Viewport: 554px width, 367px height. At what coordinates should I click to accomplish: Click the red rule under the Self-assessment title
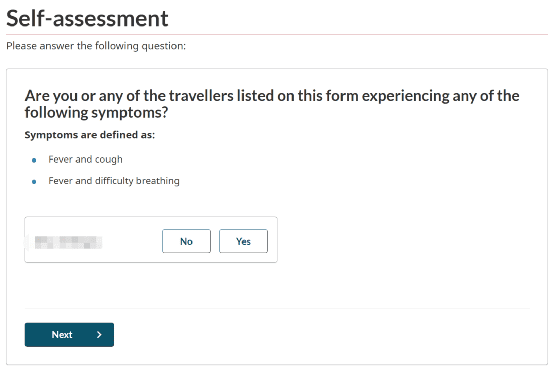(277, 35)
